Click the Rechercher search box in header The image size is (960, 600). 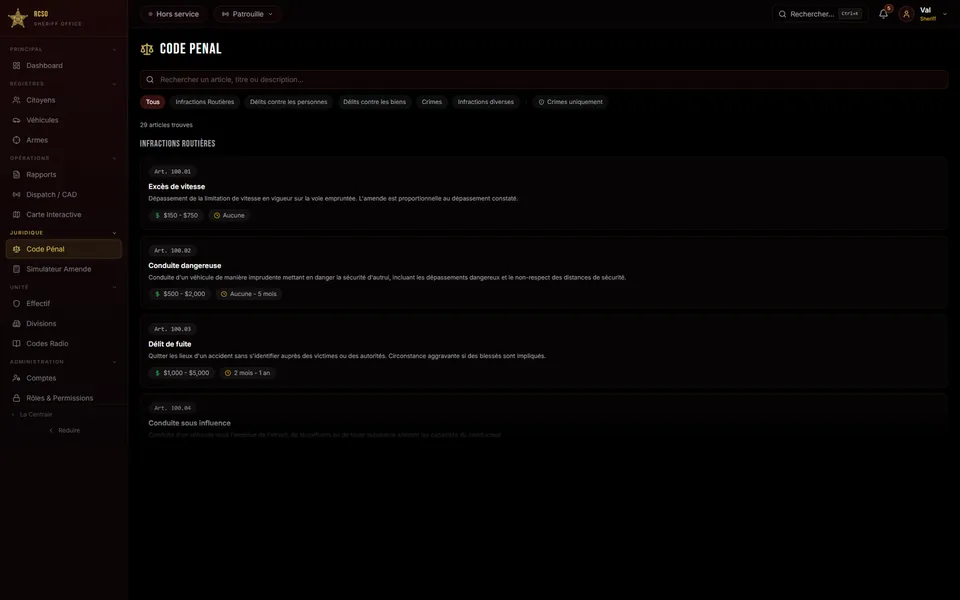point(820,14)
